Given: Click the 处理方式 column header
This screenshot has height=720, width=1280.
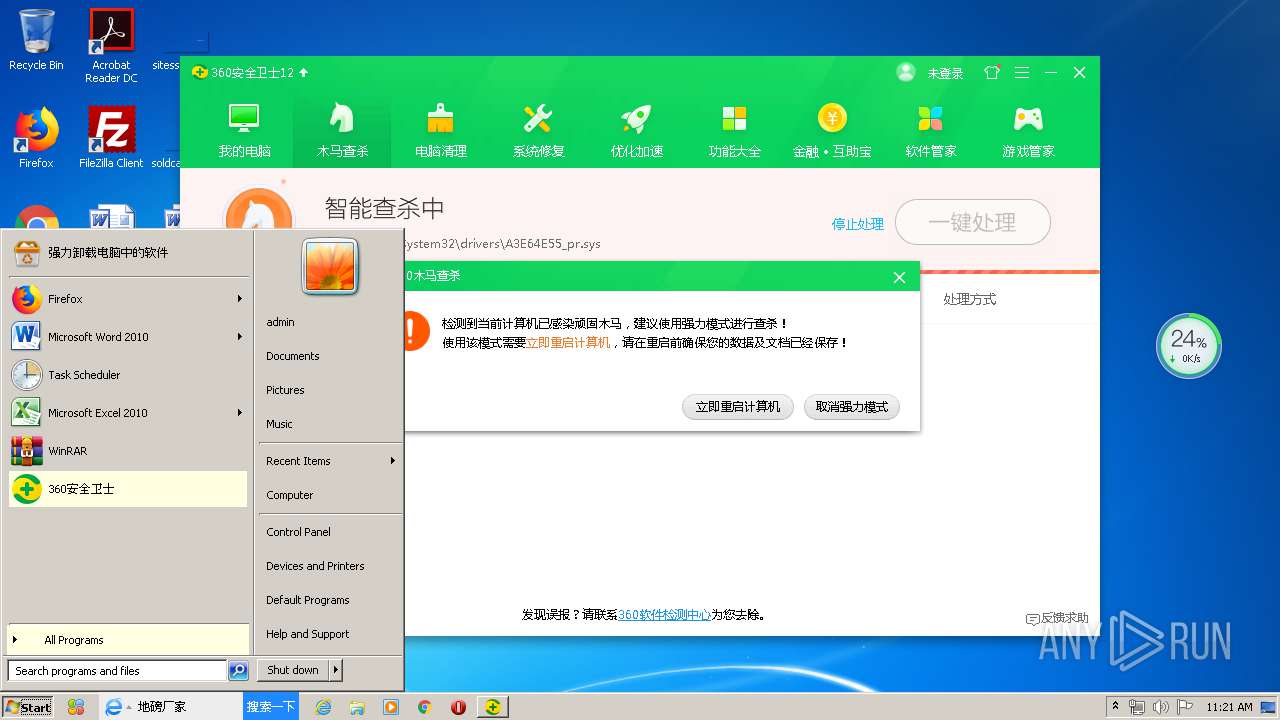Looking at the screenshot, I should [x=970, y=299].
